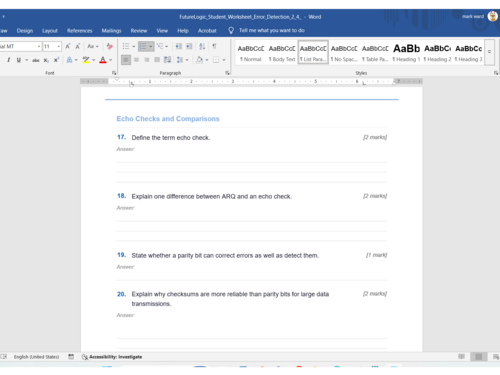The height and width of the screenshot is (375, 500).
Task: Open Change Case dropdown
Action: pyautogui.click(x=92, y=46)
